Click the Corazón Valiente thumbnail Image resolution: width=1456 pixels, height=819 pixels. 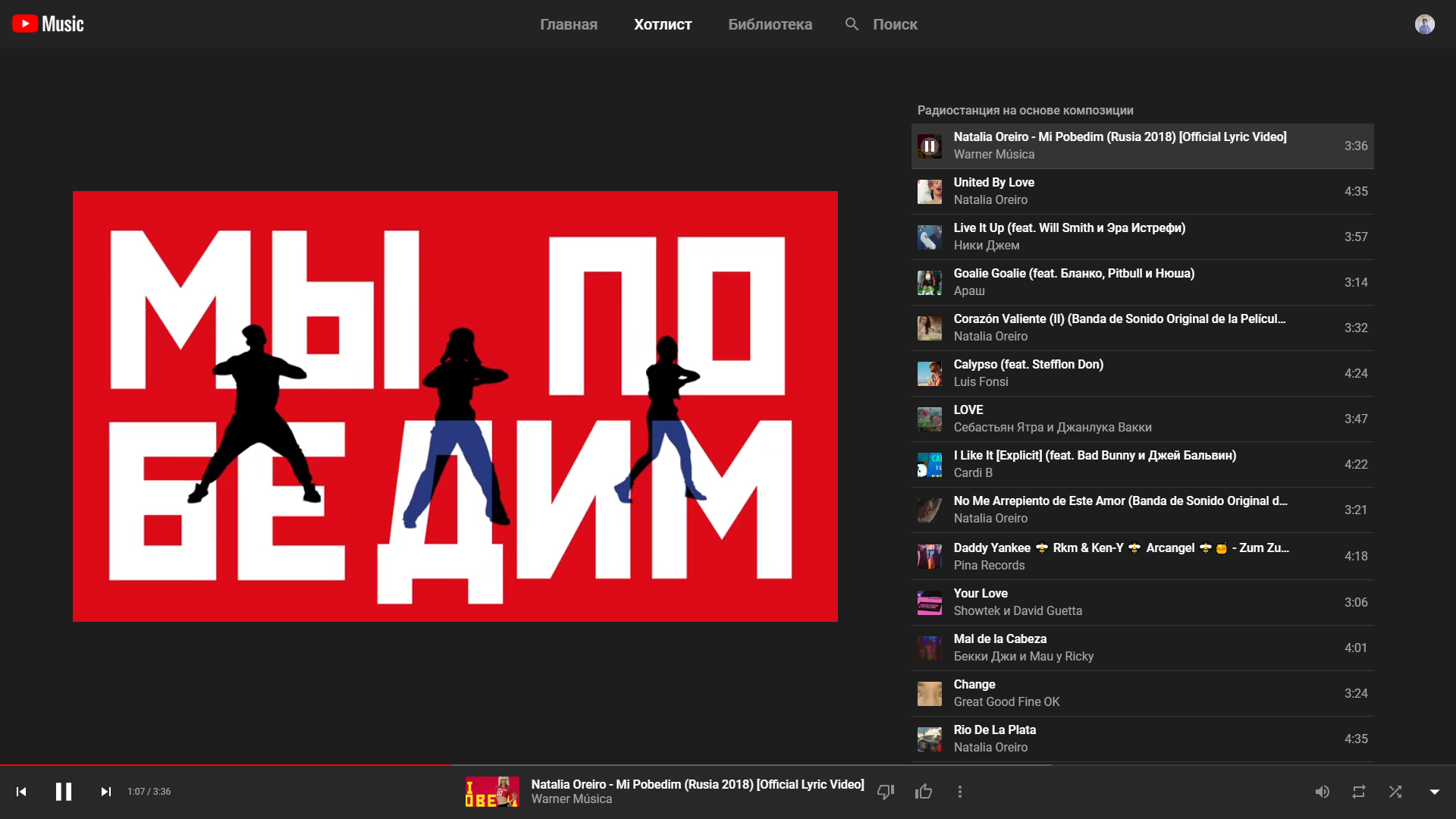930,328
